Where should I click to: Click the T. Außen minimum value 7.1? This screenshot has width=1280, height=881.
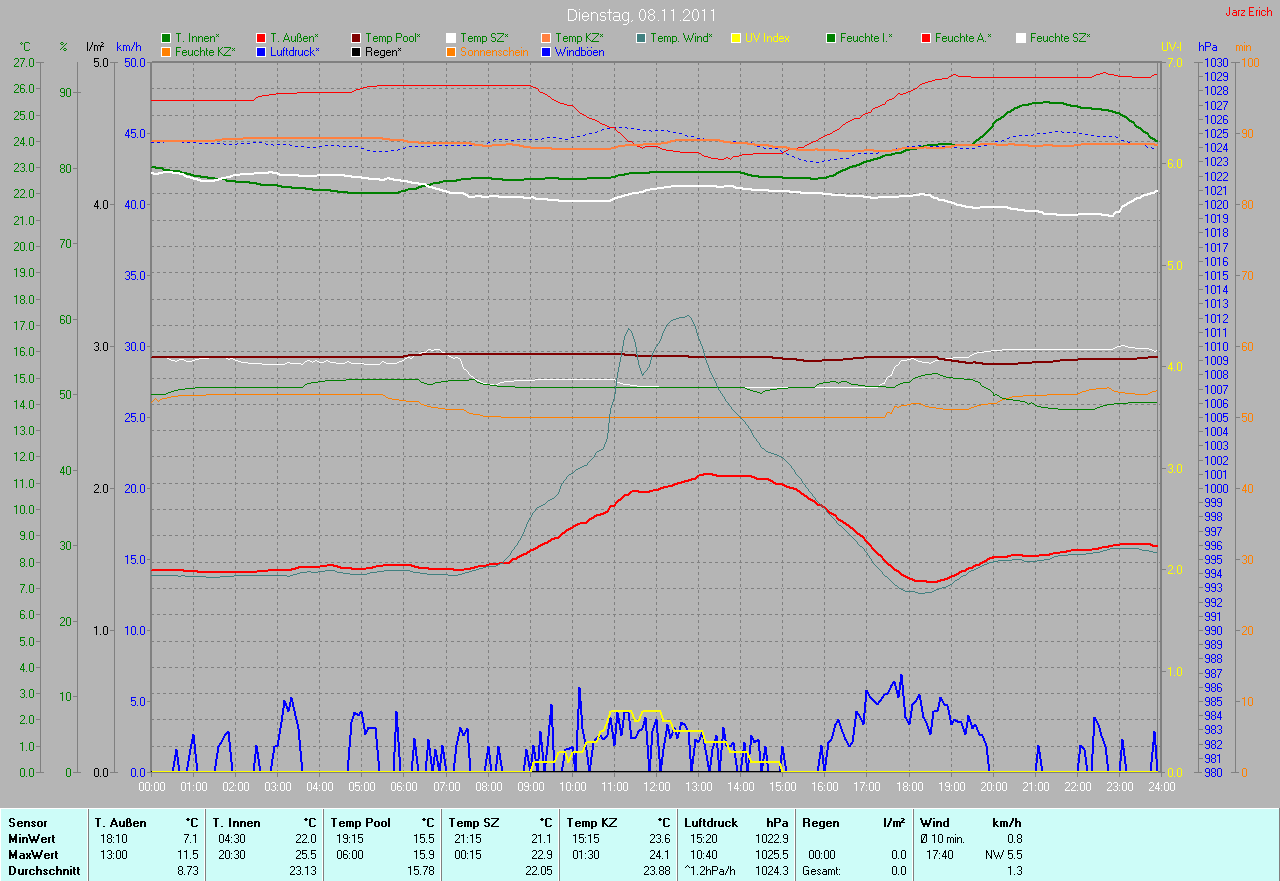191,838
